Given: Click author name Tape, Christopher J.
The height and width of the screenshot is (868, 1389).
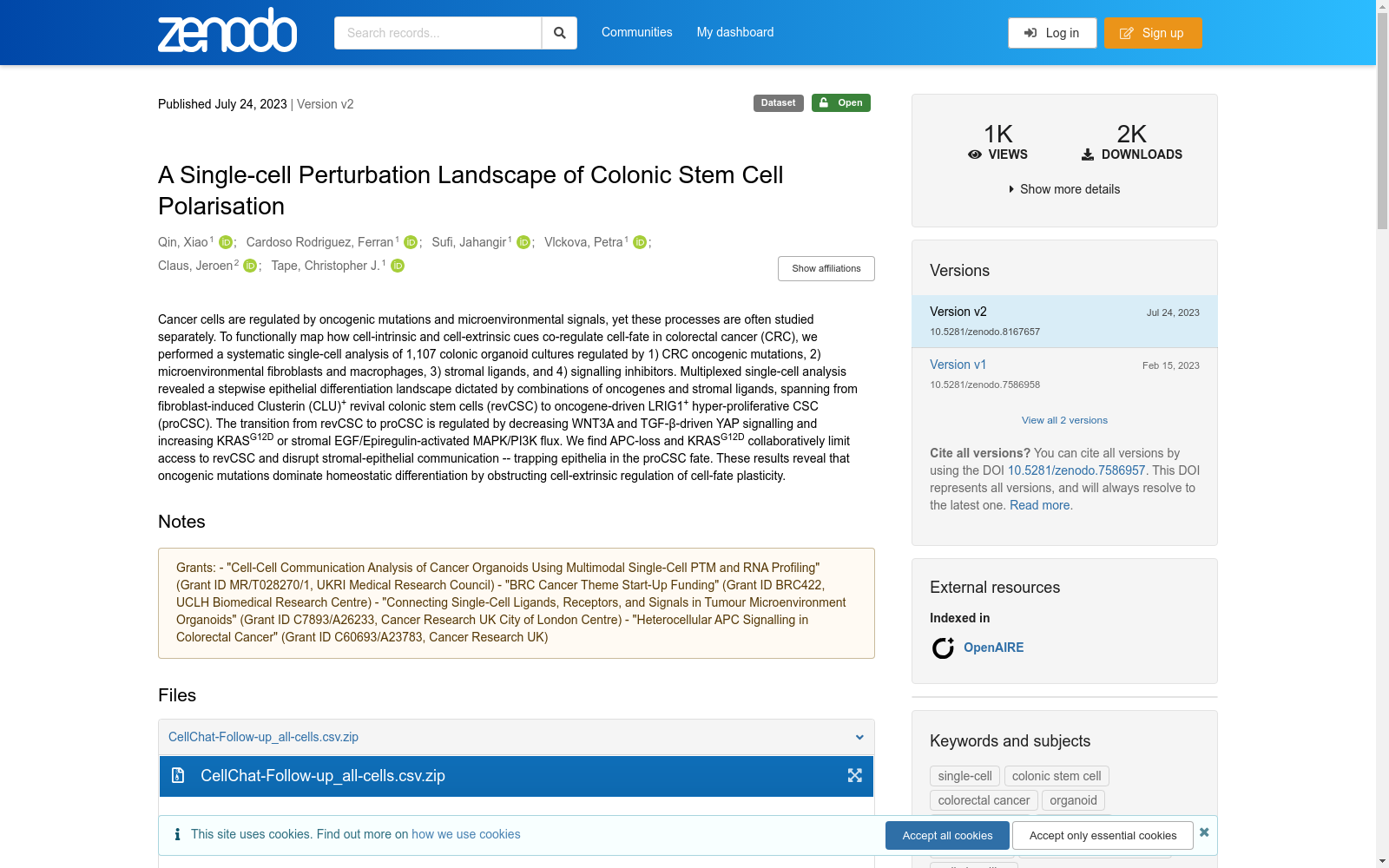Looking at the screenshot, I should 326,266.
